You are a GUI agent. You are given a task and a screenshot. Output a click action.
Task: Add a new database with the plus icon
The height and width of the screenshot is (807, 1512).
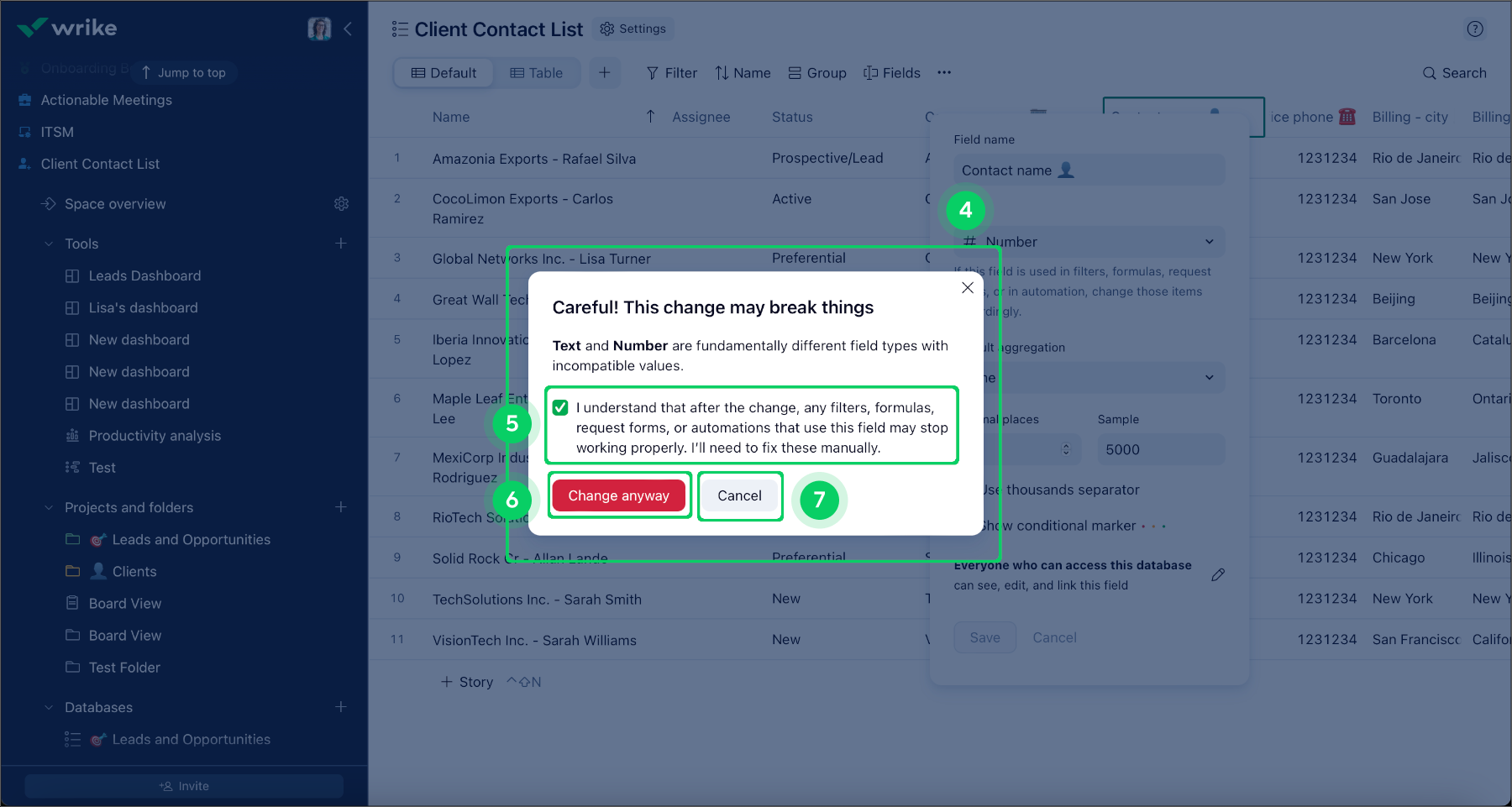(x=341, y=707)
